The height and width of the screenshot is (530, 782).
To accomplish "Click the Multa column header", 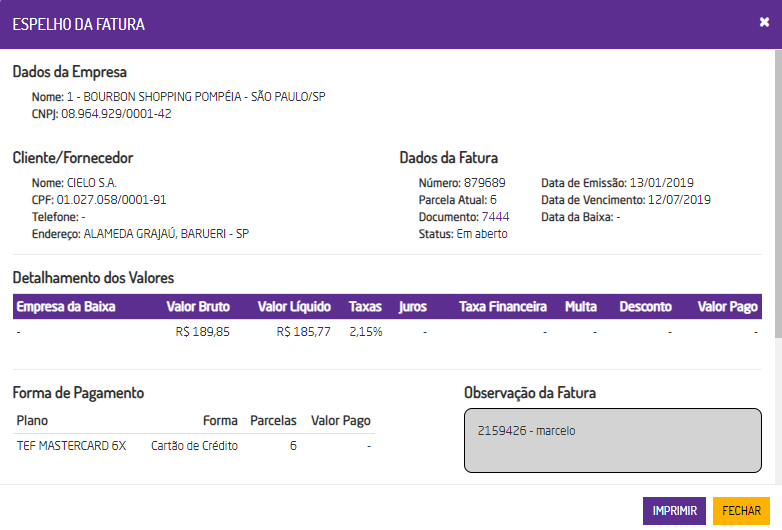I will click(x=580, y=307).
